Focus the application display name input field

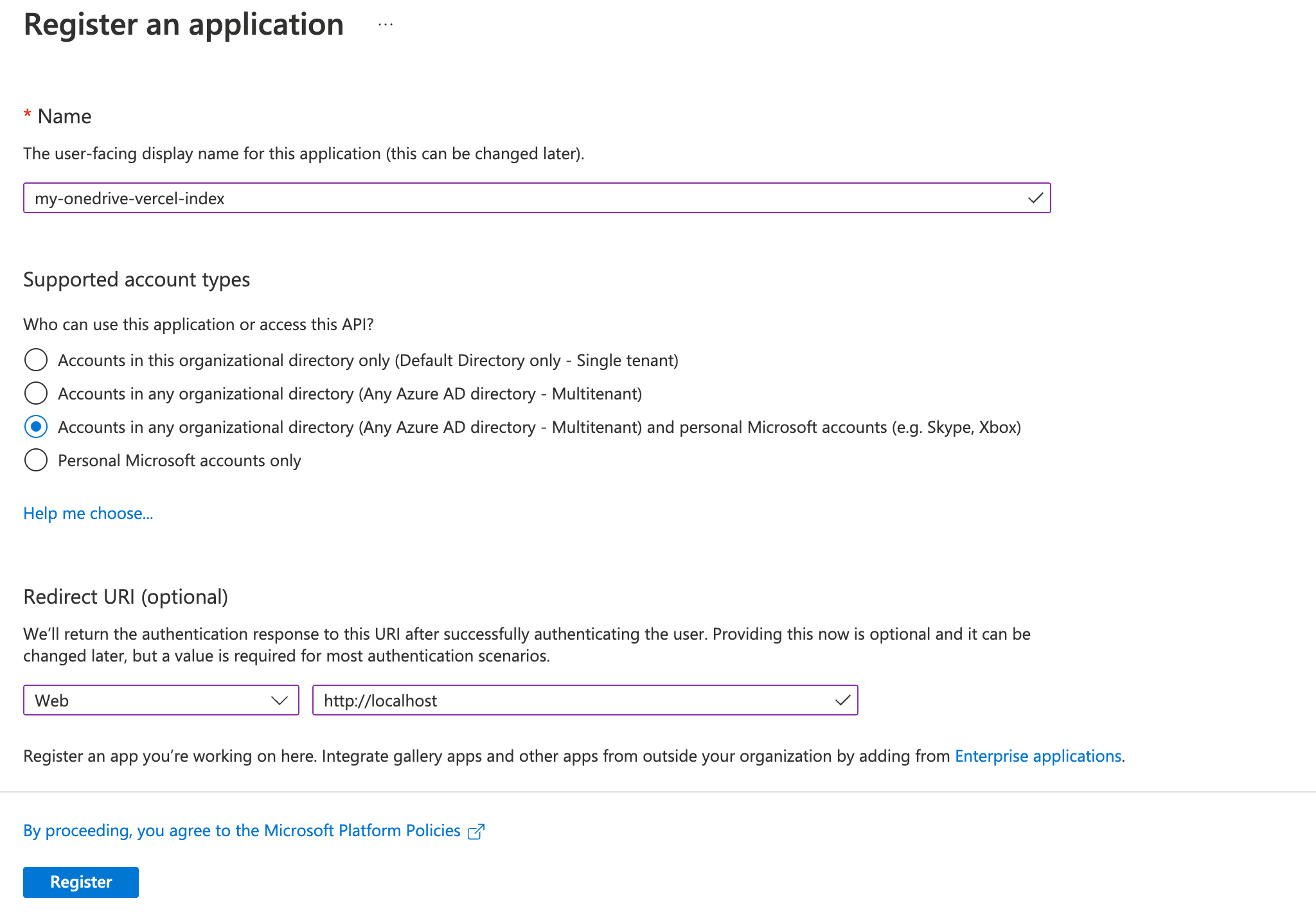514,198
